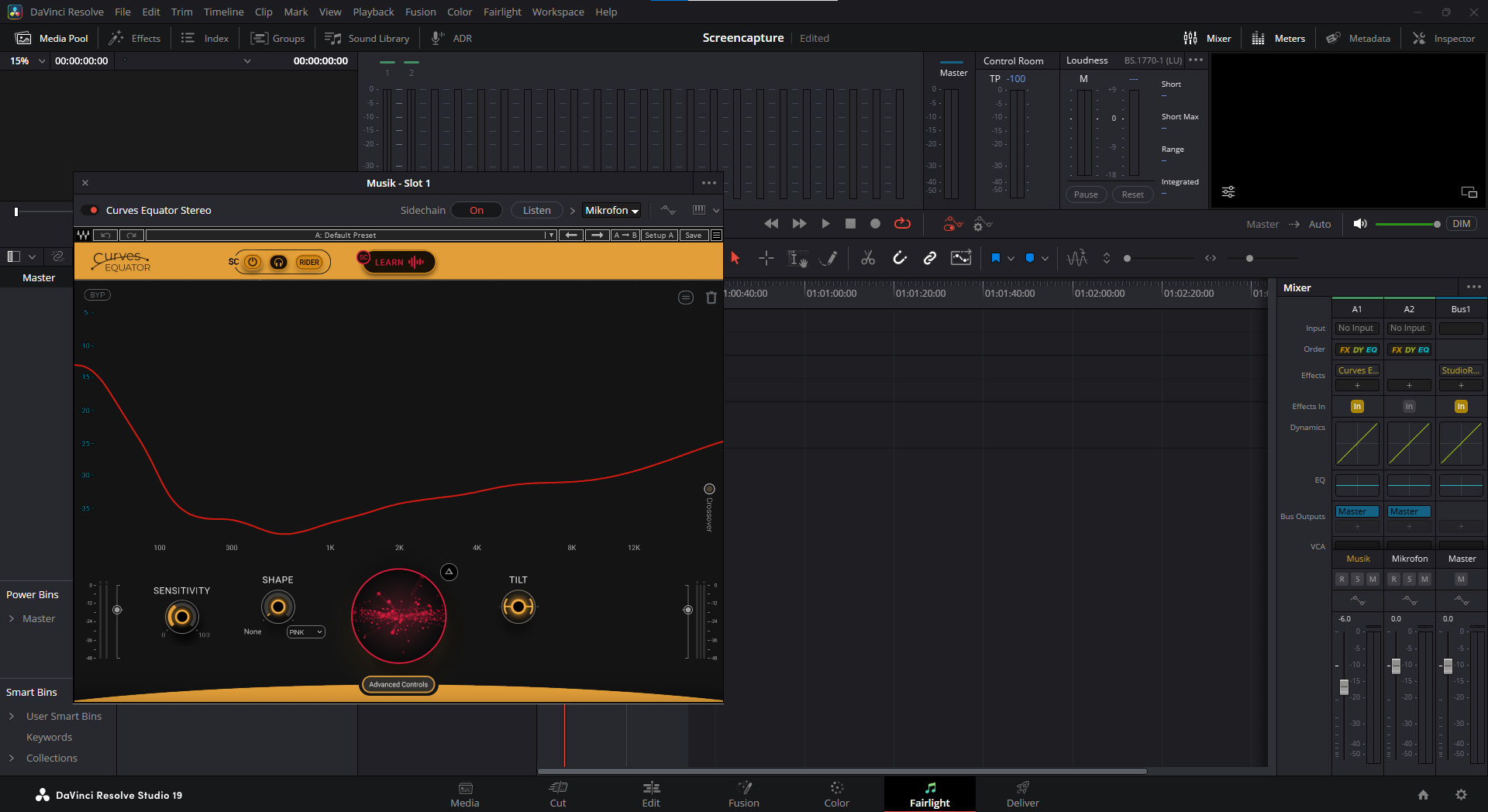Switch to the Edit page tab
The height and width of the screenshot is (812, 1488).
click(651, 794)
